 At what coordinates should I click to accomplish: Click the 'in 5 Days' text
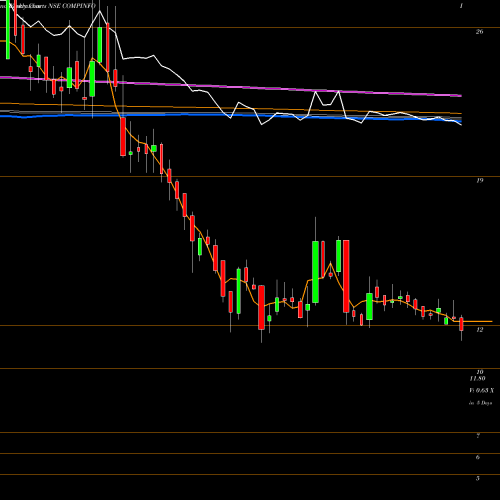480,403
